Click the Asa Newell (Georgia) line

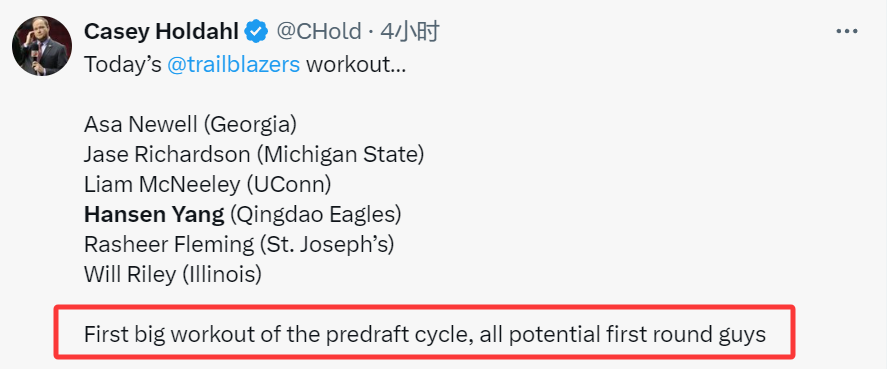[190, 125]
